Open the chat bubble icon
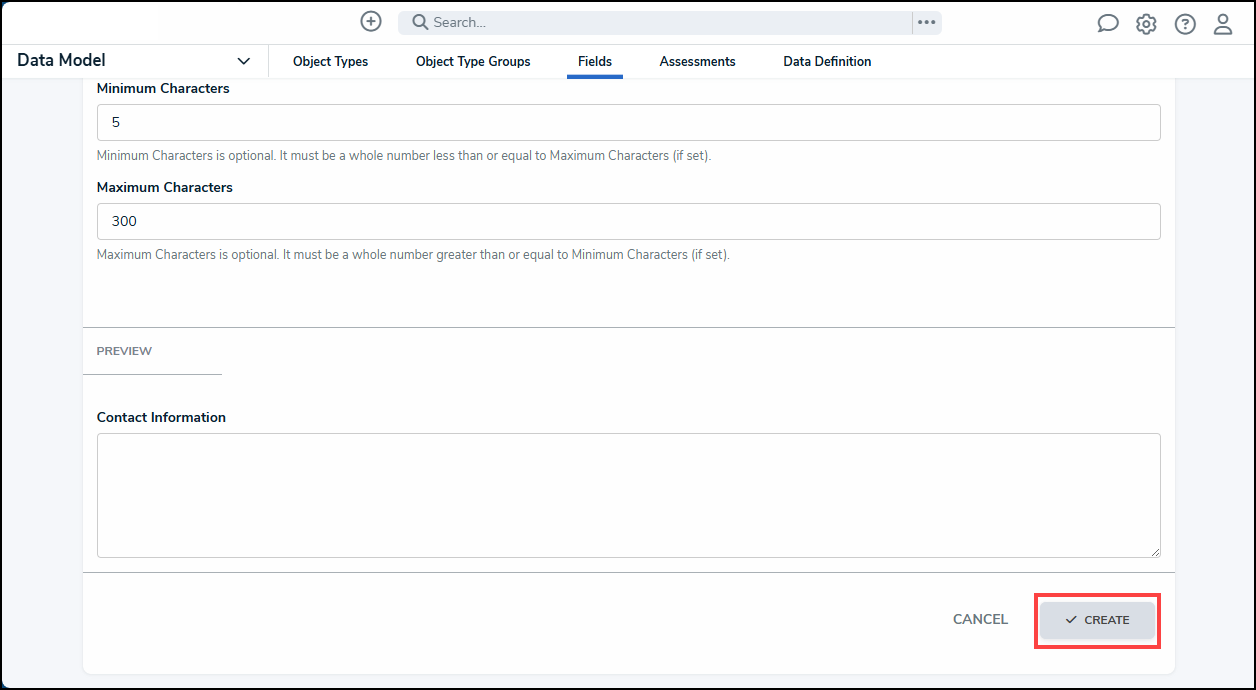The image size is (1256, 690). (1108, 24)
